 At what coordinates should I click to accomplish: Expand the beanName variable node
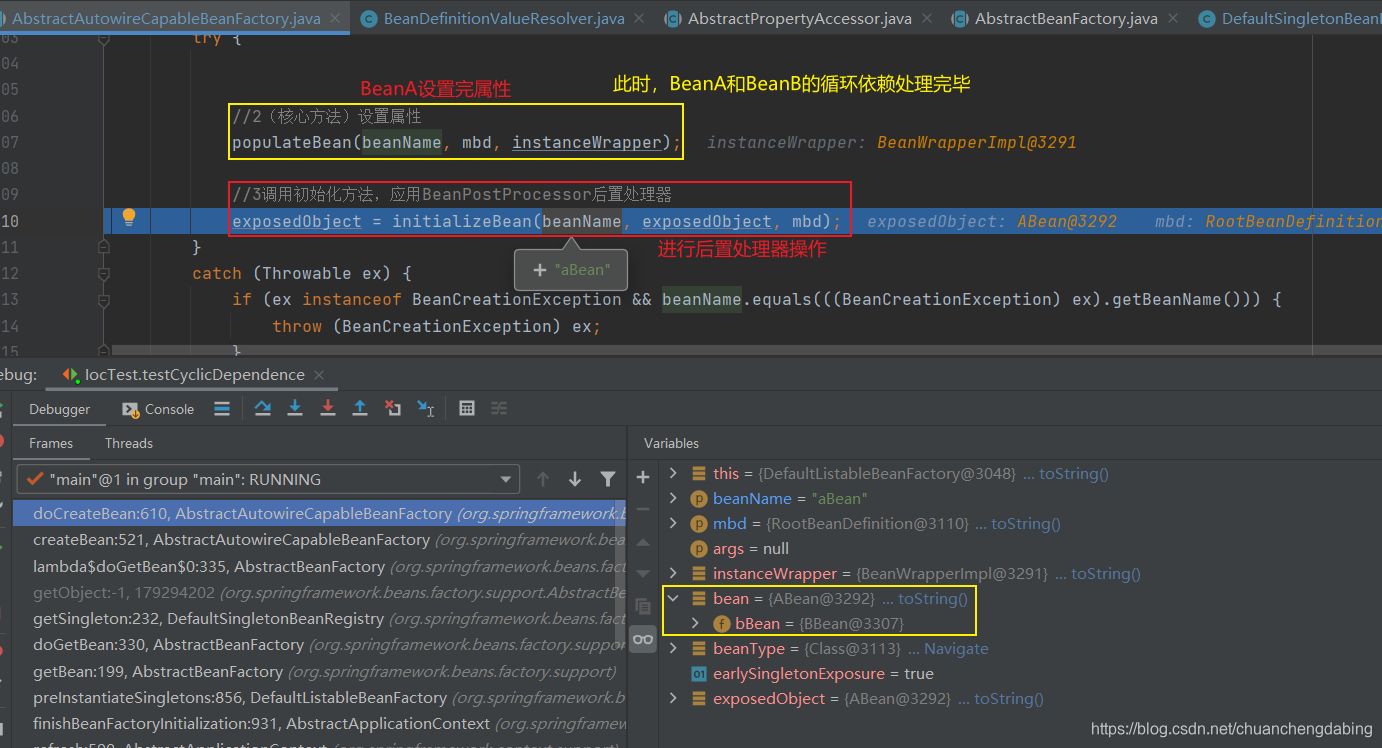673,498
